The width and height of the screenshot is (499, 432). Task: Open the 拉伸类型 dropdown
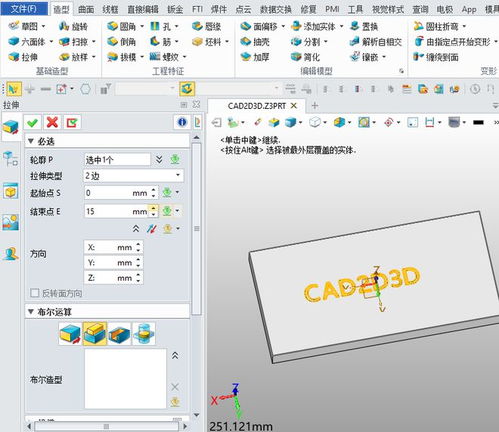click(133, 175)
